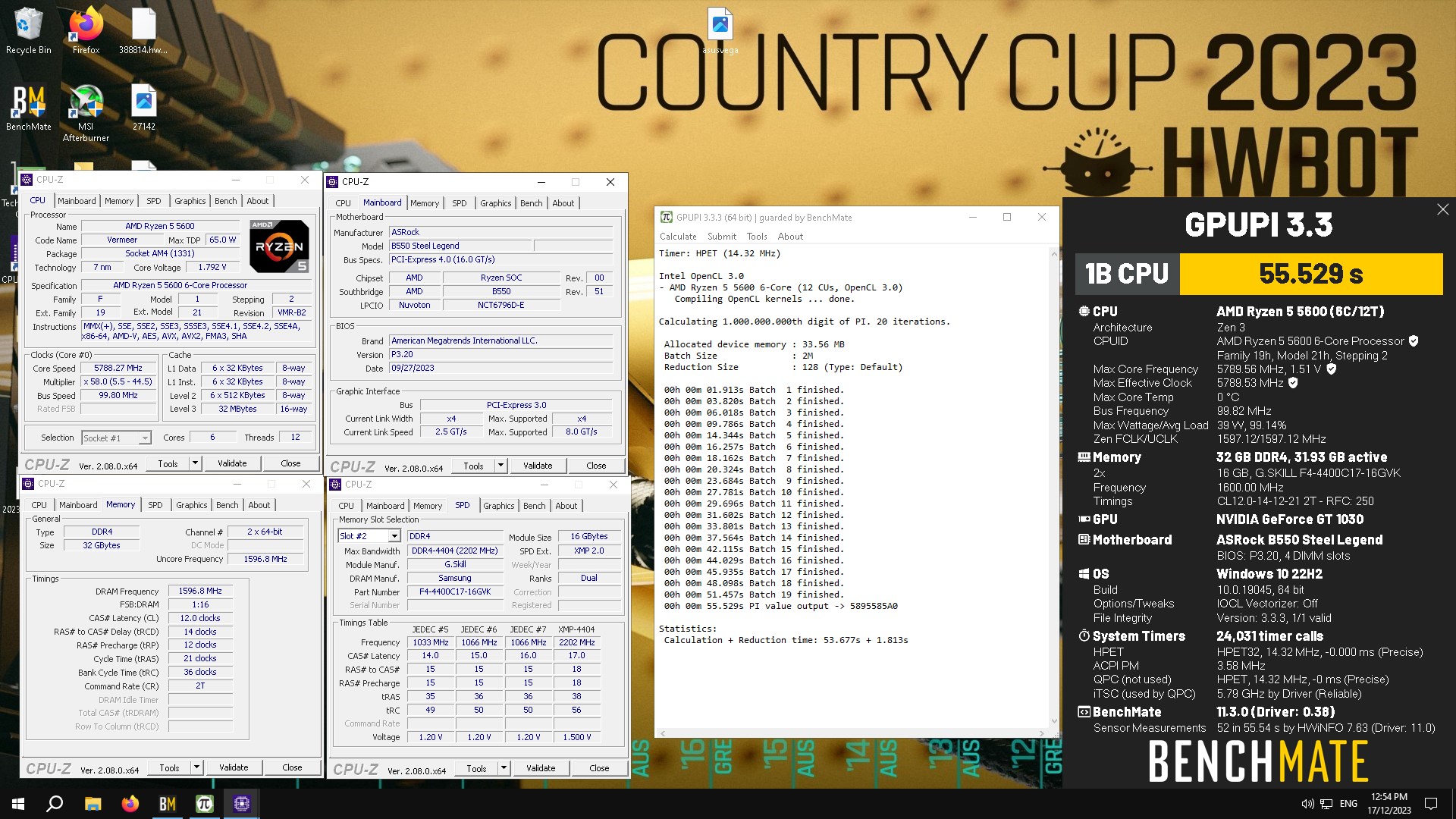Click the Core Speed value 5788.27 MHz
Image resolution: width=1456 pixels, height=819 pixels.
point(118,368)
